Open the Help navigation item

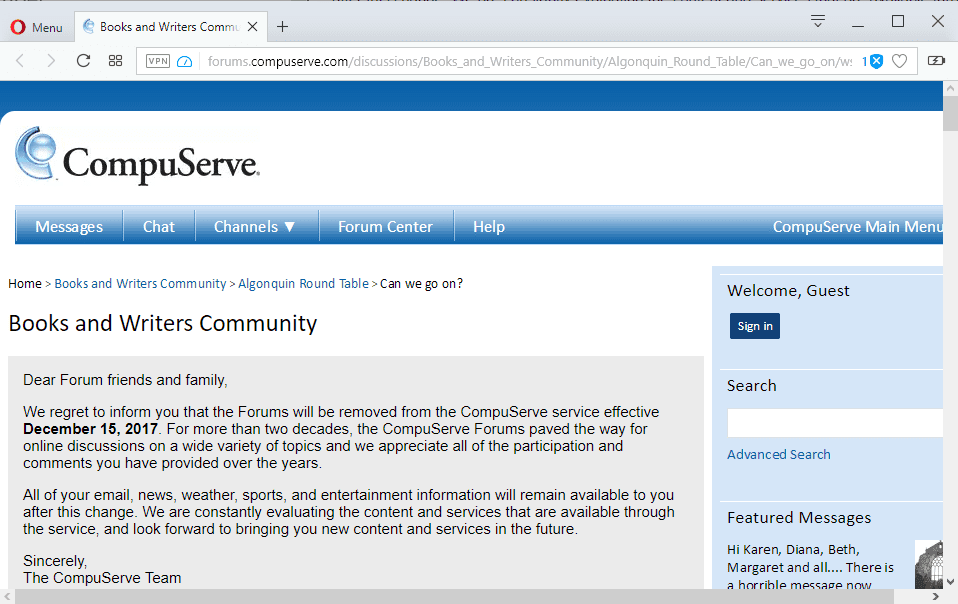[x=489, y=227]
